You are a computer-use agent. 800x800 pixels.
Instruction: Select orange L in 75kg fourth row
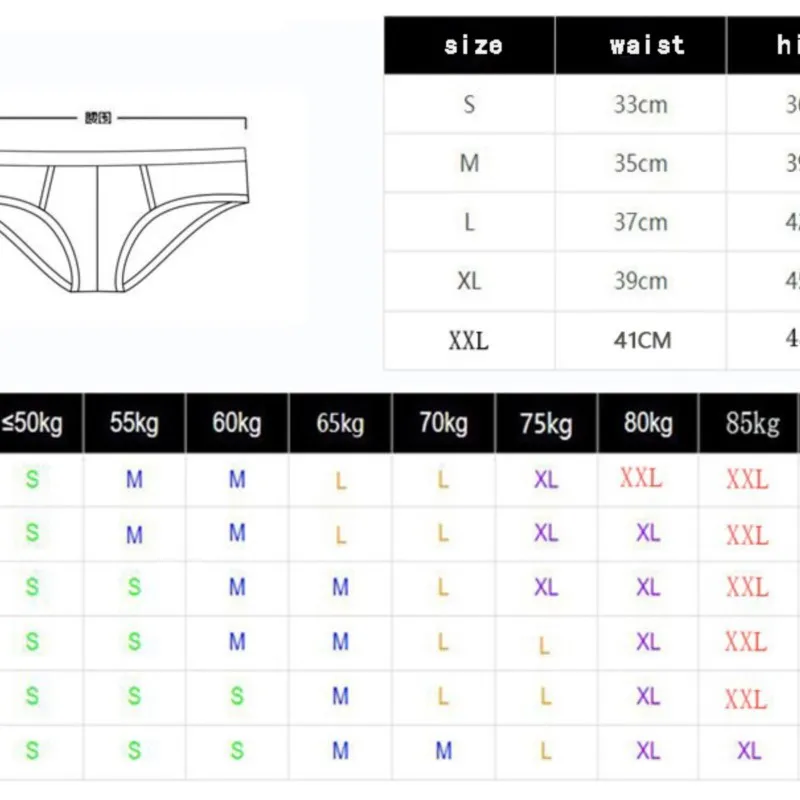tap(544, 646)
